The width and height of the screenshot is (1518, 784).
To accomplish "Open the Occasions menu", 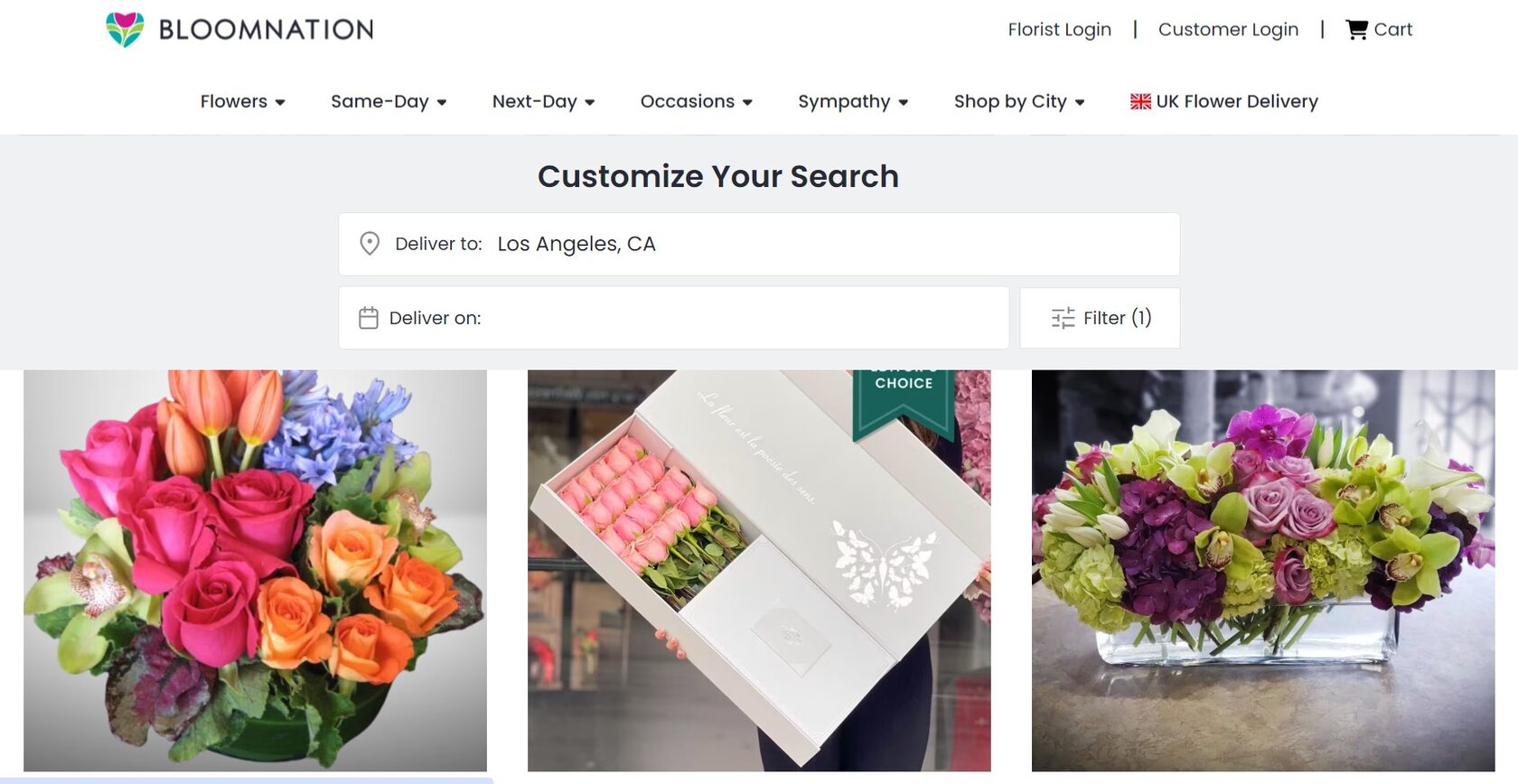I will 696,101.
